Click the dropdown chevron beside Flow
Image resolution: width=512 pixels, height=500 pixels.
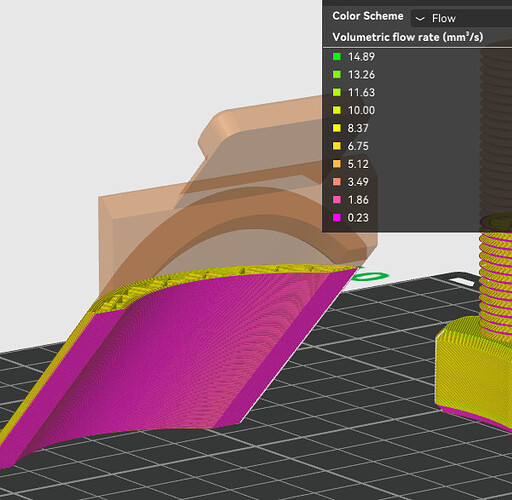tap(420, 19)
